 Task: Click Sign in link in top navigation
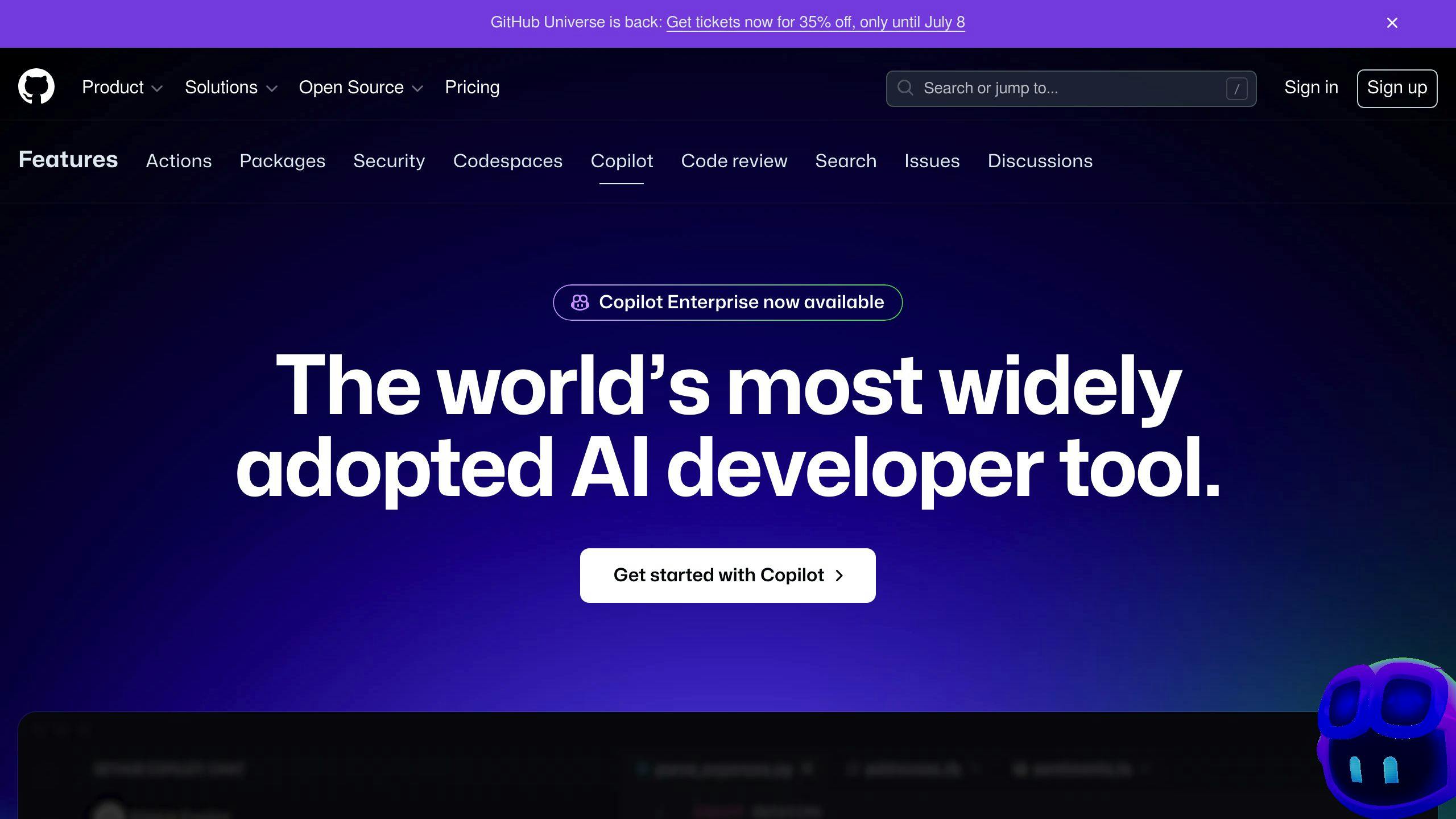pos(1311,88)
